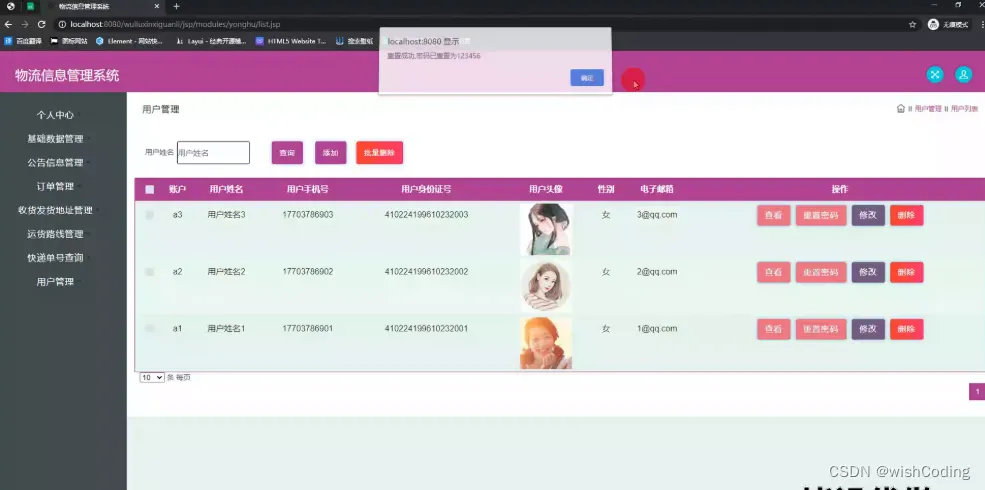The image size is (985, 490).
Task: View details for user a2
Action: 773,272
